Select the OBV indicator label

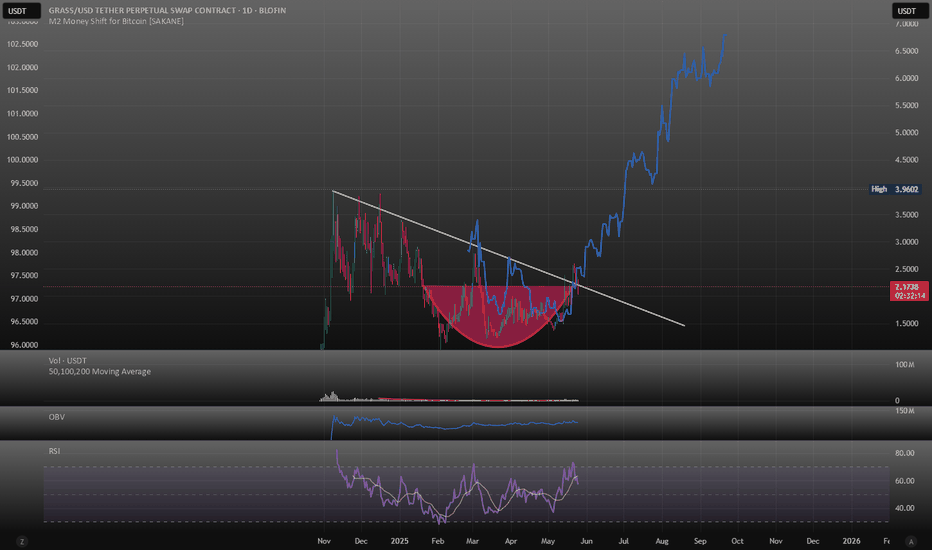(56, 417)
